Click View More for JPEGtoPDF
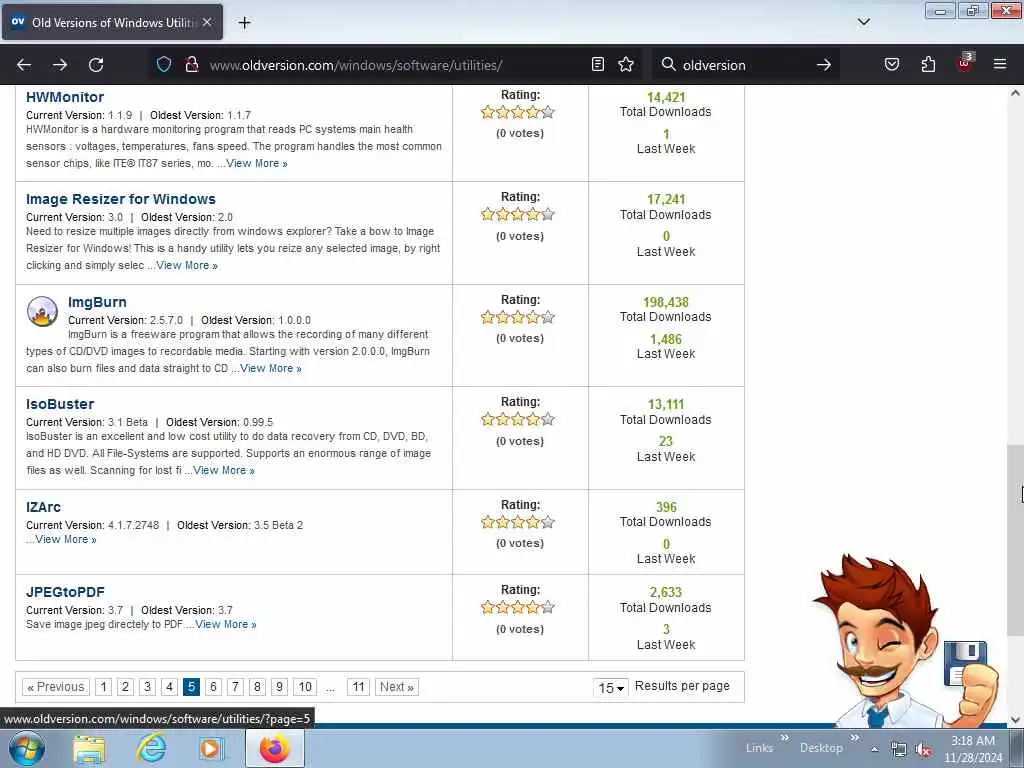 point(225,624)
